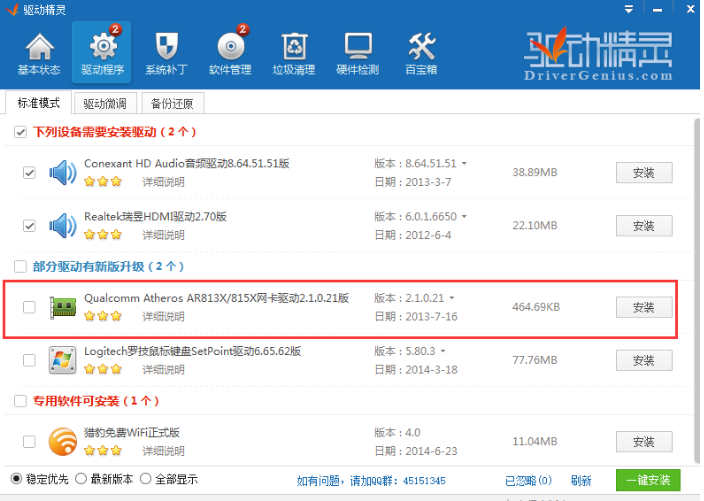Click the green 一键安装 button
This screenshot has width=704, height=501.
click(x=648, y=480)
